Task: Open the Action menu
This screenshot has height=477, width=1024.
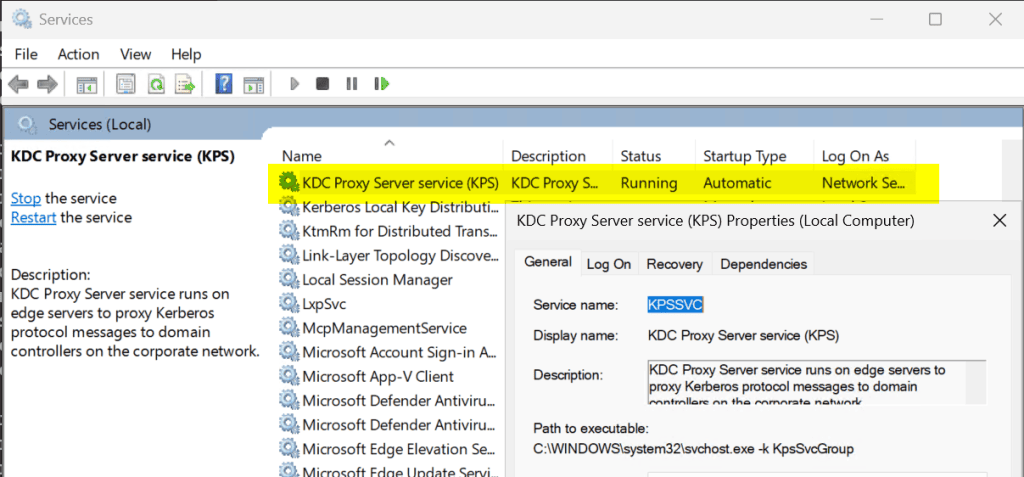Action: 78,54
